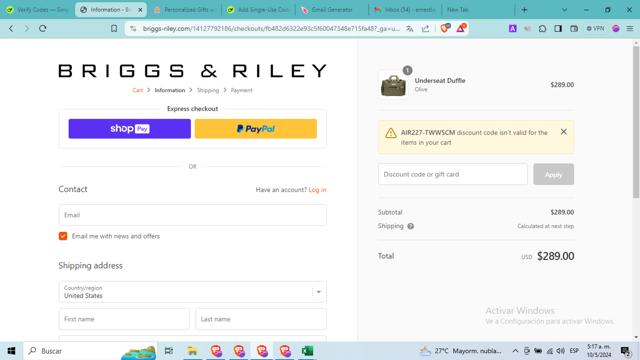
Task: Click the Apply discount button
Action: click(x=553, y=174)
